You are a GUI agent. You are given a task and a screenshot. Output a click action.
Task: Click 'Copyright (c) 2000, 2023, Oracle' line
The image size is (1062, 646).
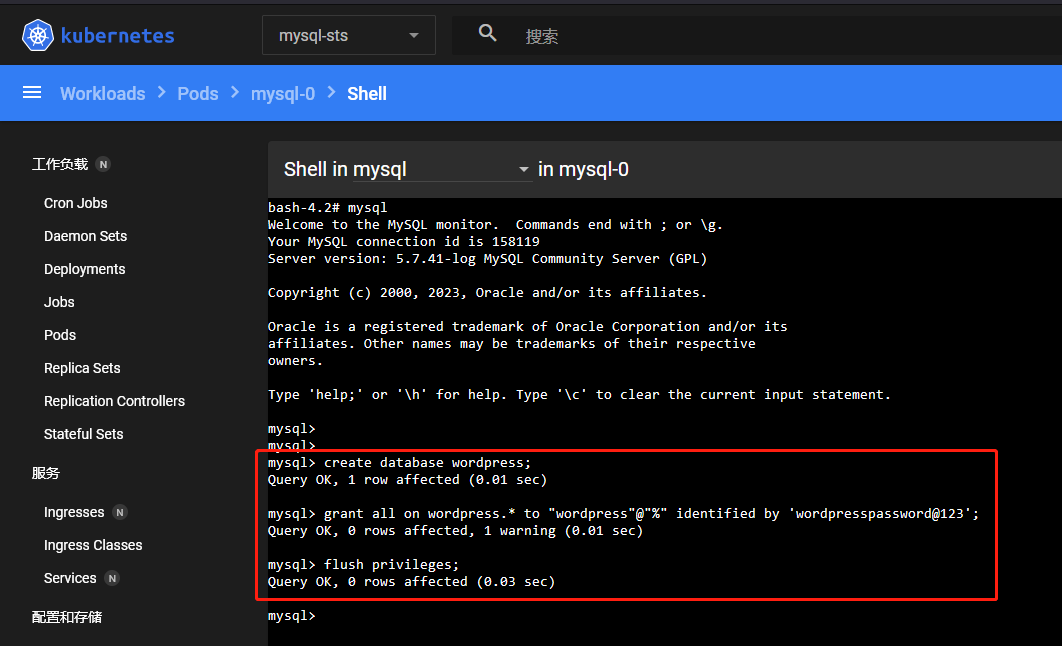[x=487, y=293]
